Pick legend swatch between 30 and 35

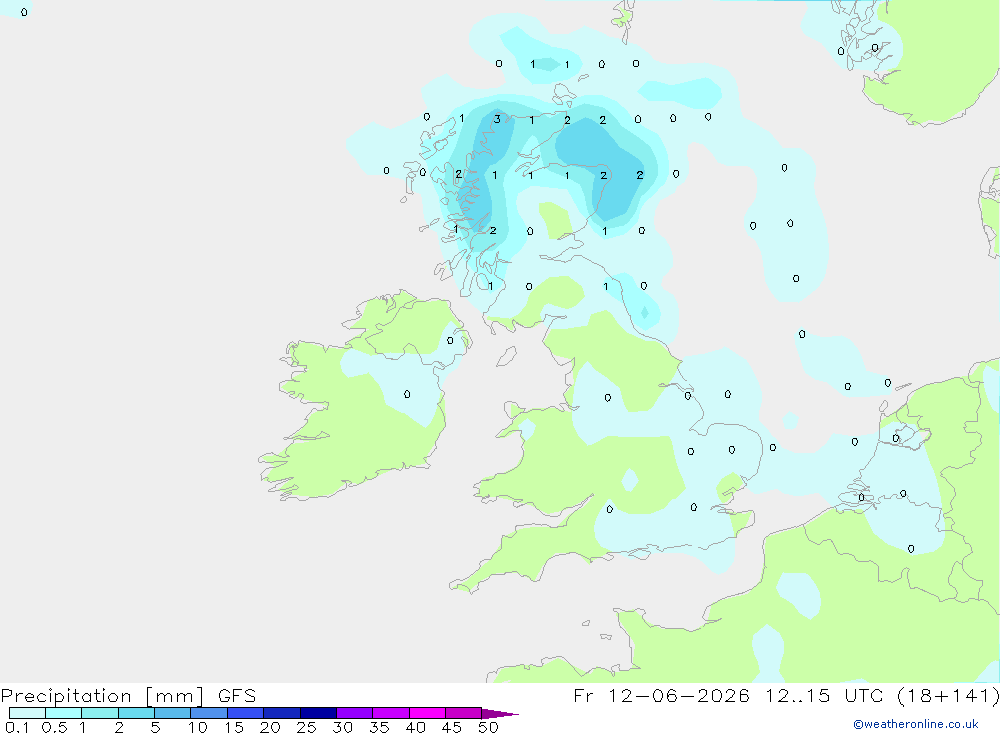tap(355, 713)
